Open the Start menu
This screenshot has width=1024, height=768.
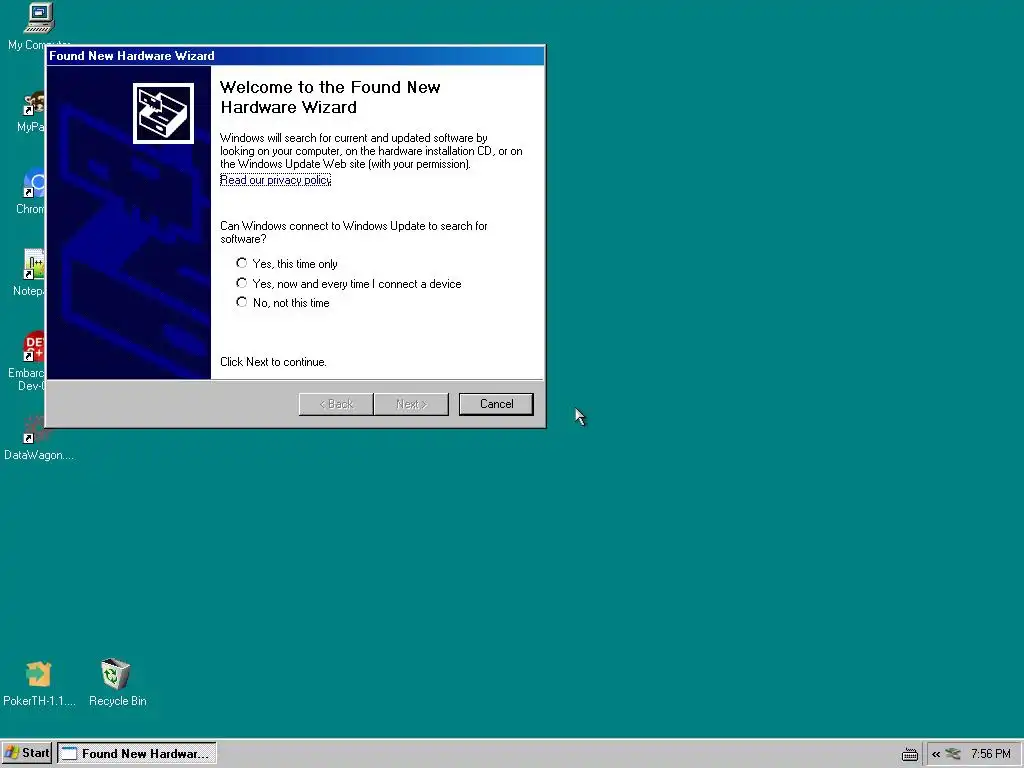tap(27, 754)
